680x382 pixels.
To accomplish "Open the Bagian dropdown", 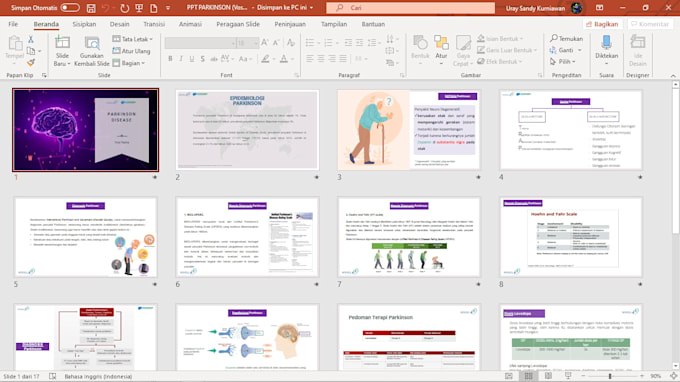I will [x=129, y=63].
